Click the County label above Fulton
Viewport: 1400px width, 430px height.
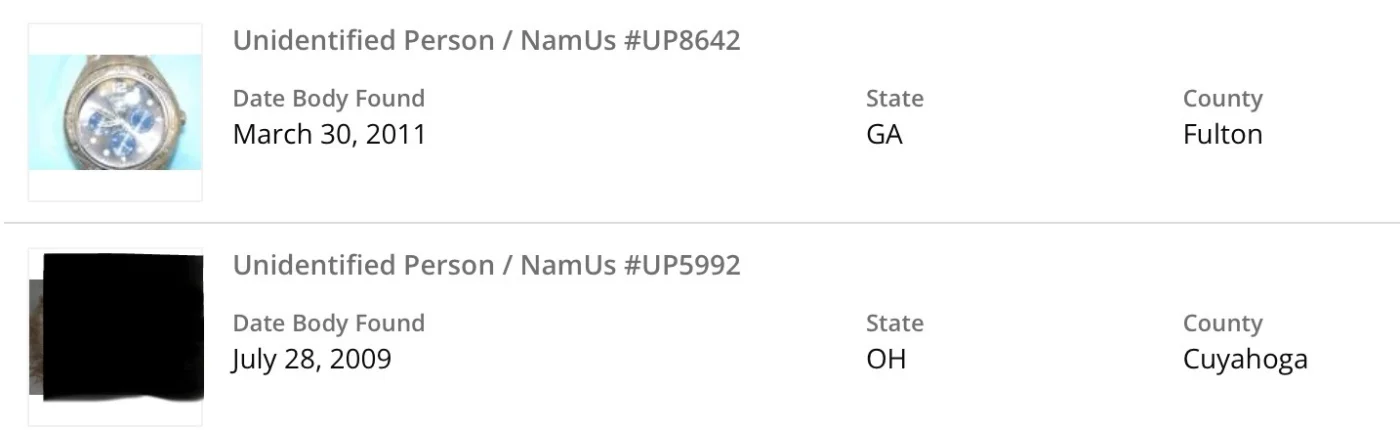(x=1222, y=99)
